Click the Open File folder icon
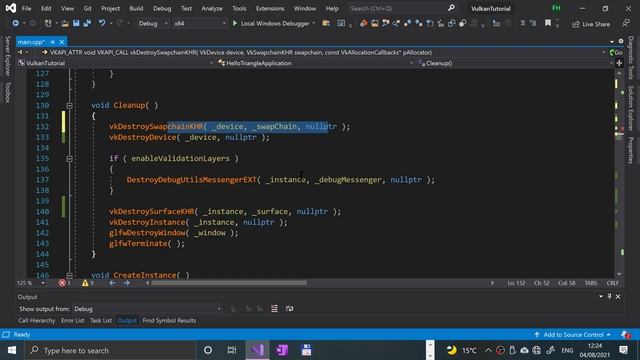 (x=65, y=24)
